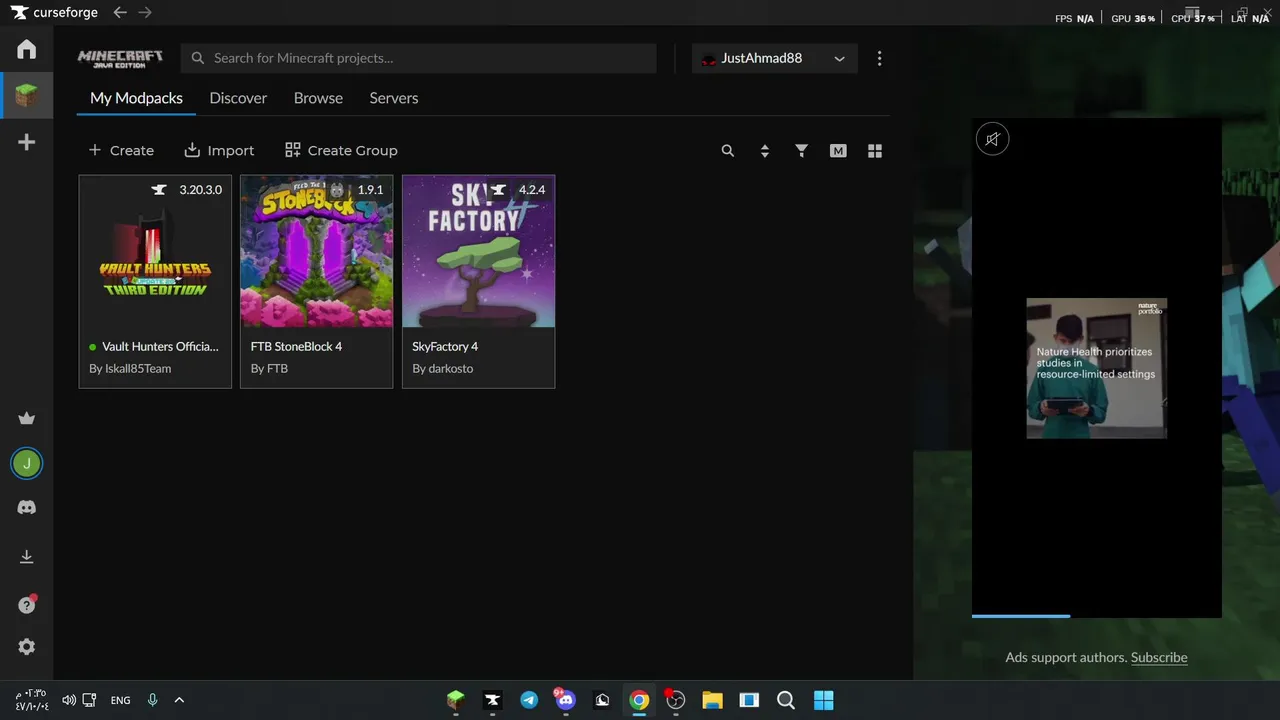Open taskbar search magnifier
The height and width of the screenshot is (720, 1280).
click(786, 700)
